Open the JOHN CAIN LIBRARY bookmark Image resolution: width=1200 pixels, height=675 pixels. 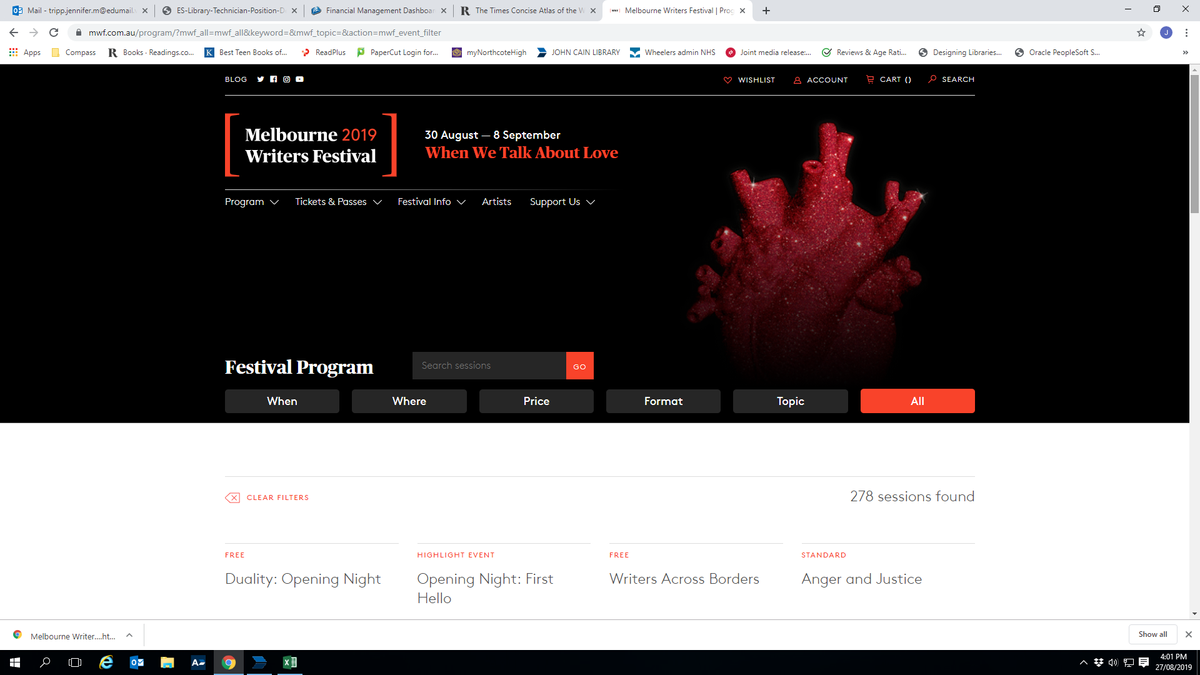coord(578,52)
